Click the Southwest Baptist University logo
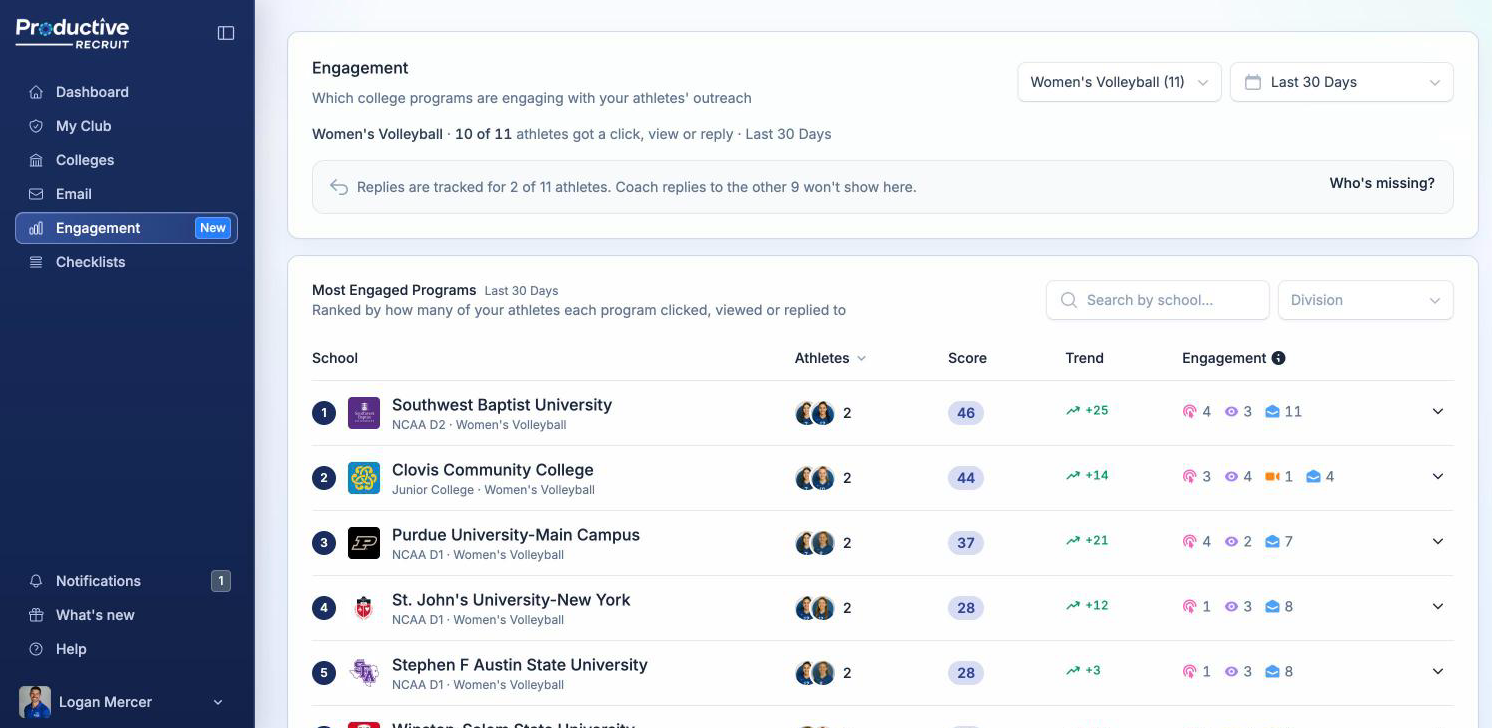Image resolution: width=1492 pixels, height=728 pixels. 364,413
